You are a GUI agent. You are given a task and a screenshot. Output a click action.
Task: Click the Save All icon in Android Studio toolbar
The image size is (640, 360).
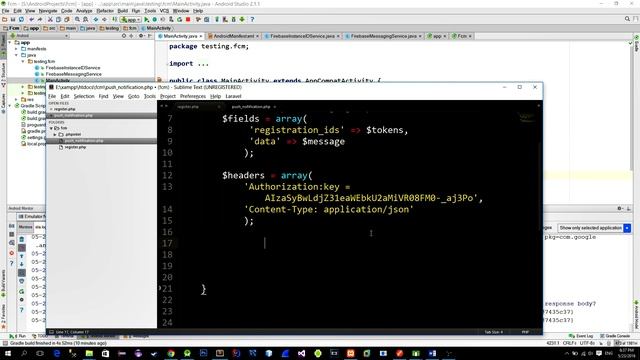pos(13,19)
